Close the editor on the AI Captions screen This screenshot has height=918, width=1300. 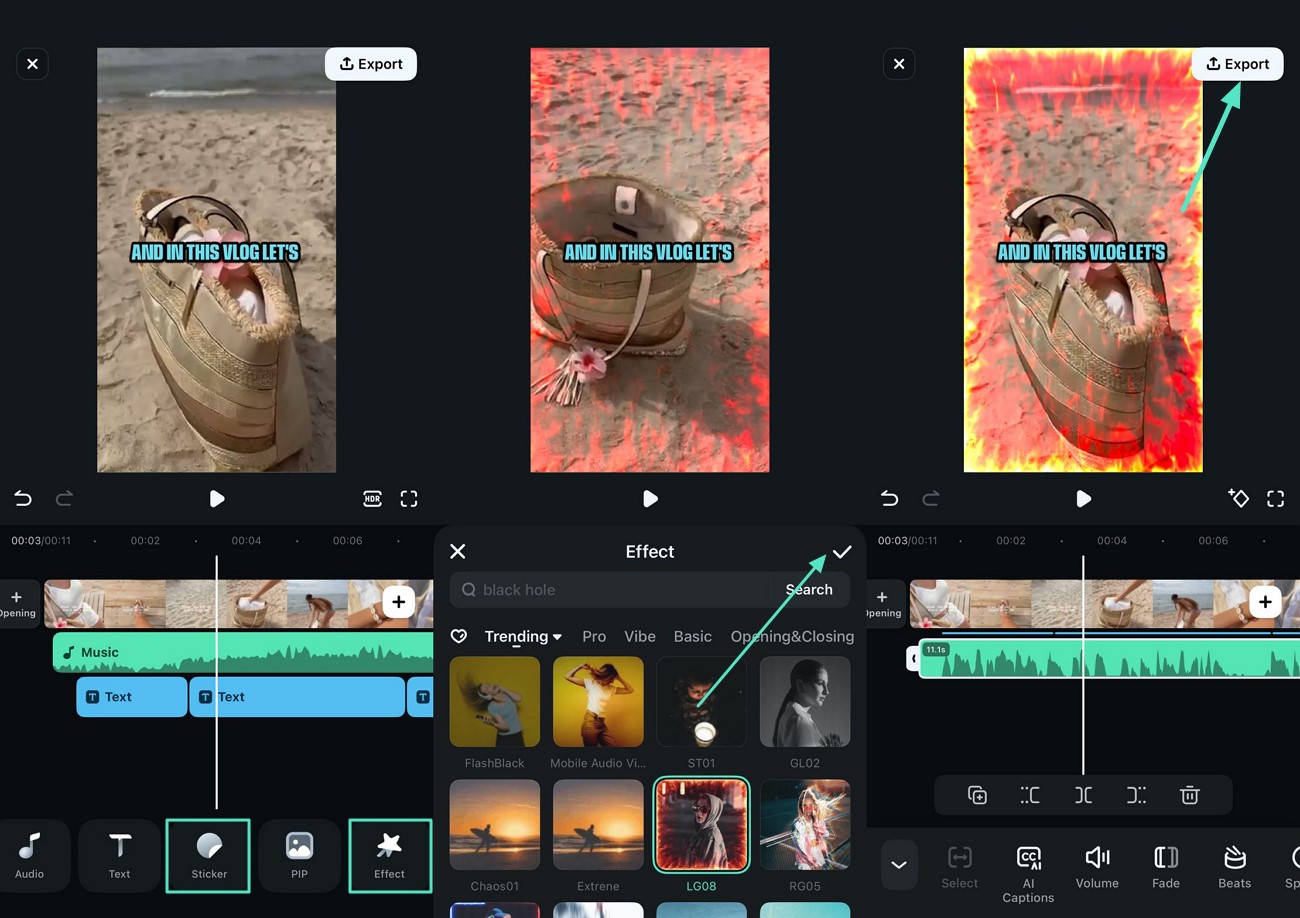point(899,64)
